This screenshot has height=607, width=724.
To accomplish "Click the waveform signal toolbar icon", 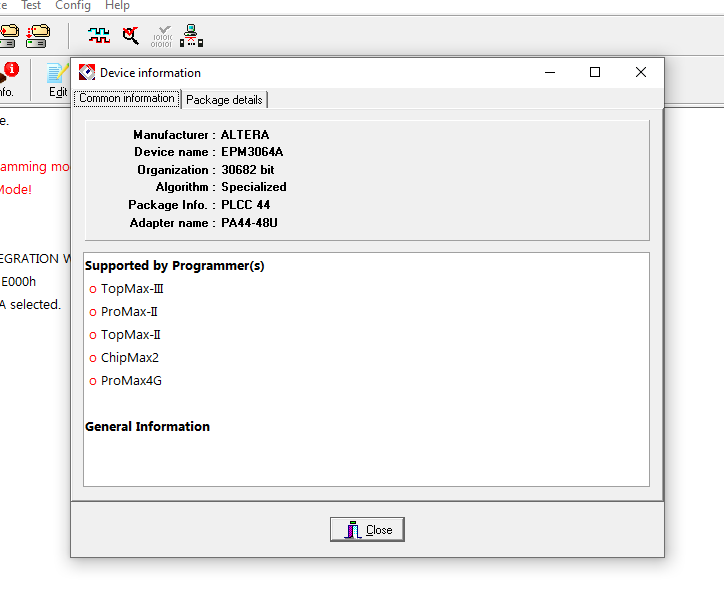I will (99, 36).
